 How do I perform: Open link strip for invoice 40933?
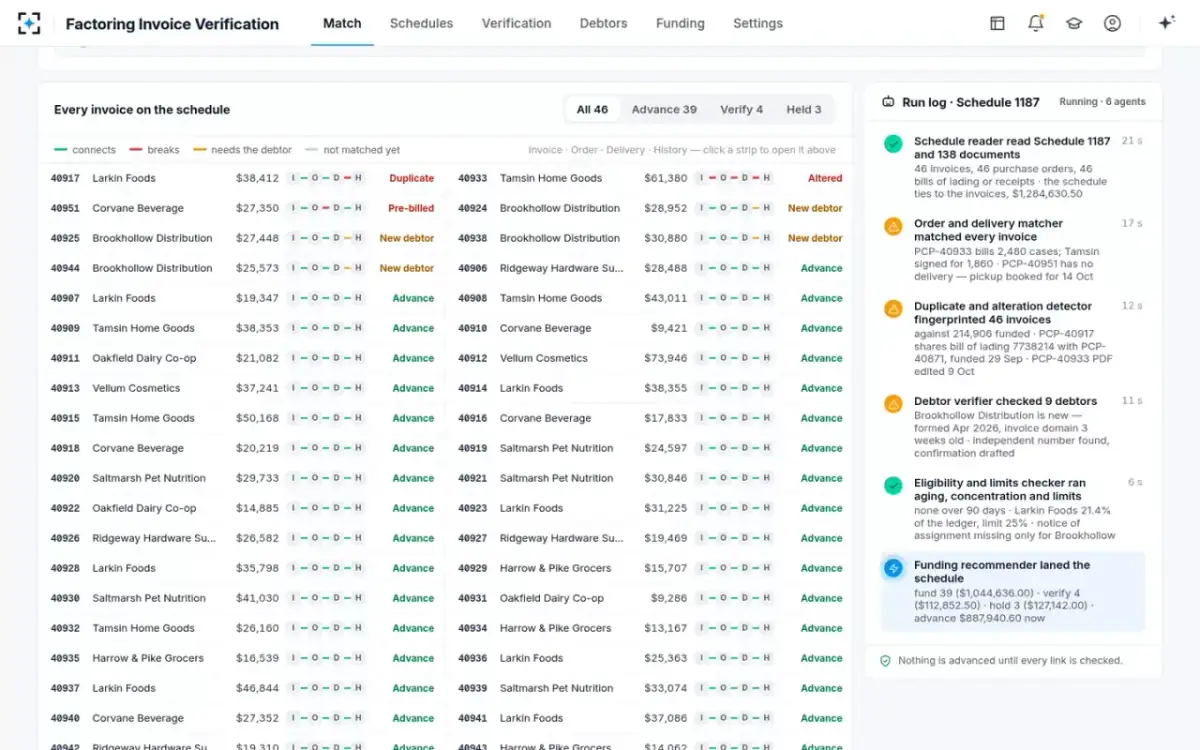(734, 178)
